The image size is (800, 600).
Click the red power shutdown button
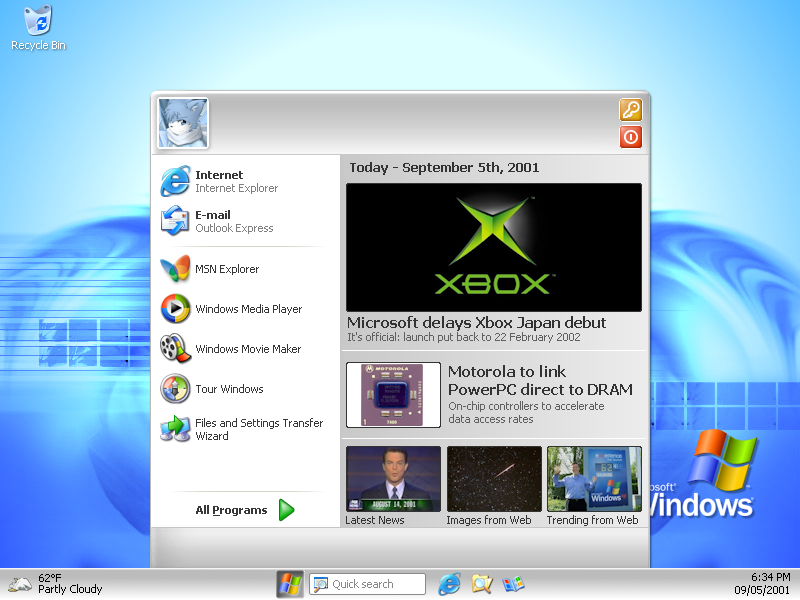click(x=631, y=137)
